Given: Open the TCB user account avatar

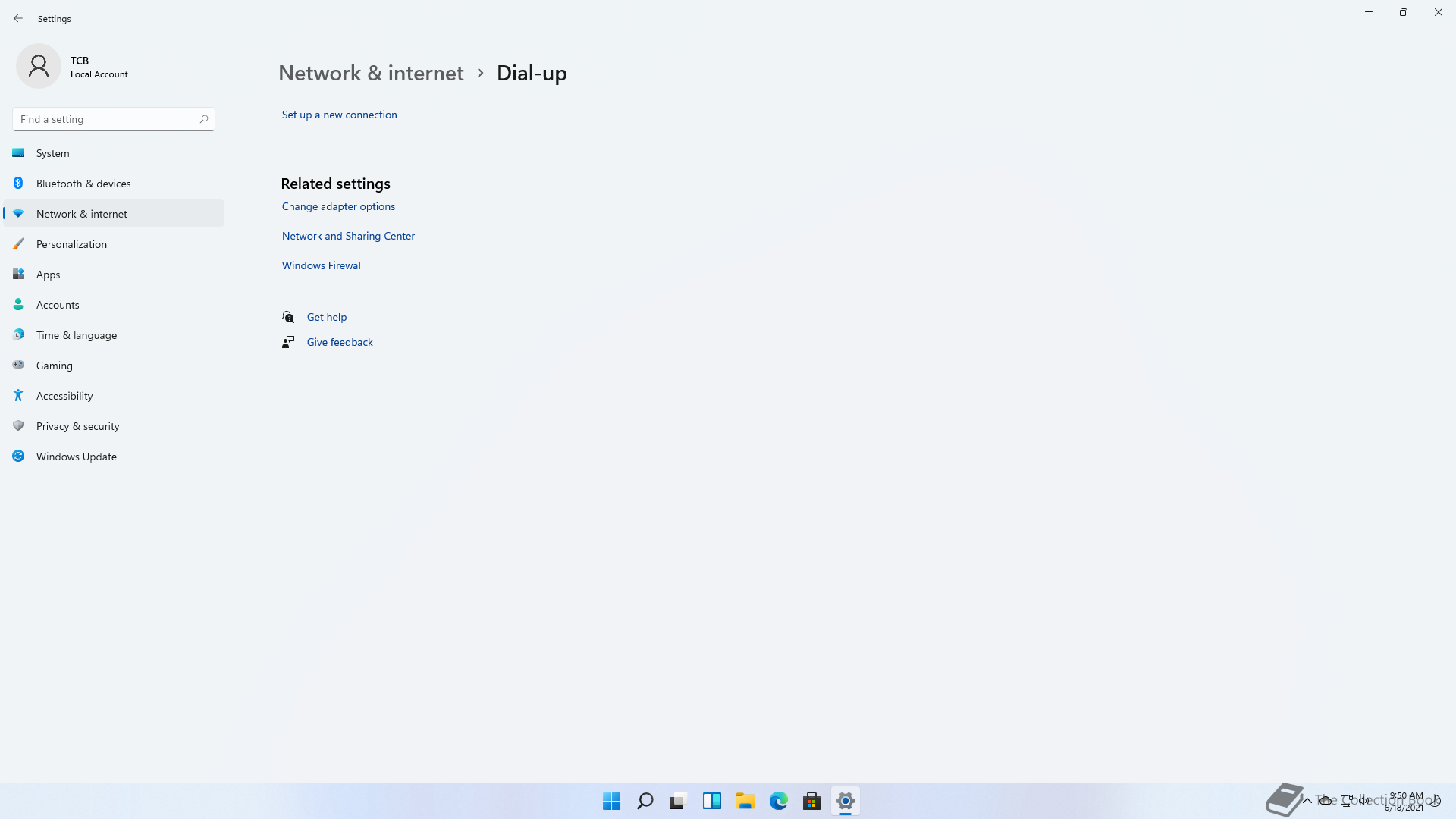Looking at the screenshot, I should coord(39,67).
